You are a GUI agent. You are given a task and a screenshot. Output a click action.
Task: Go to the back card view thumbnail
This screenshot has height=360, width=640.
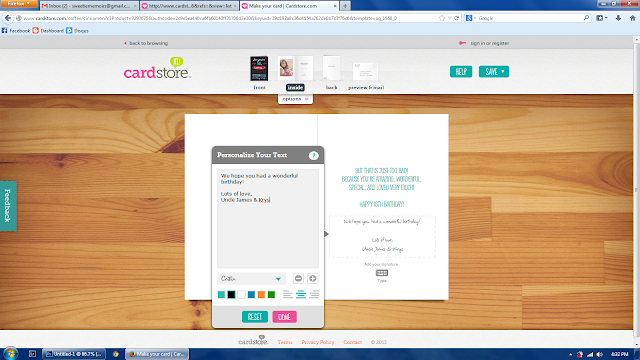(331, 69)
